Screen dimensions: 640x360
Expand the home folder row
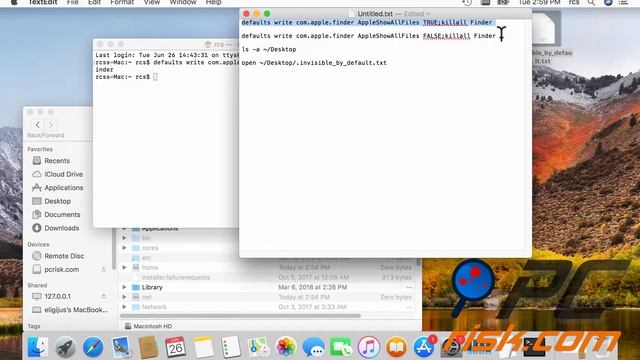coord(124,268)
